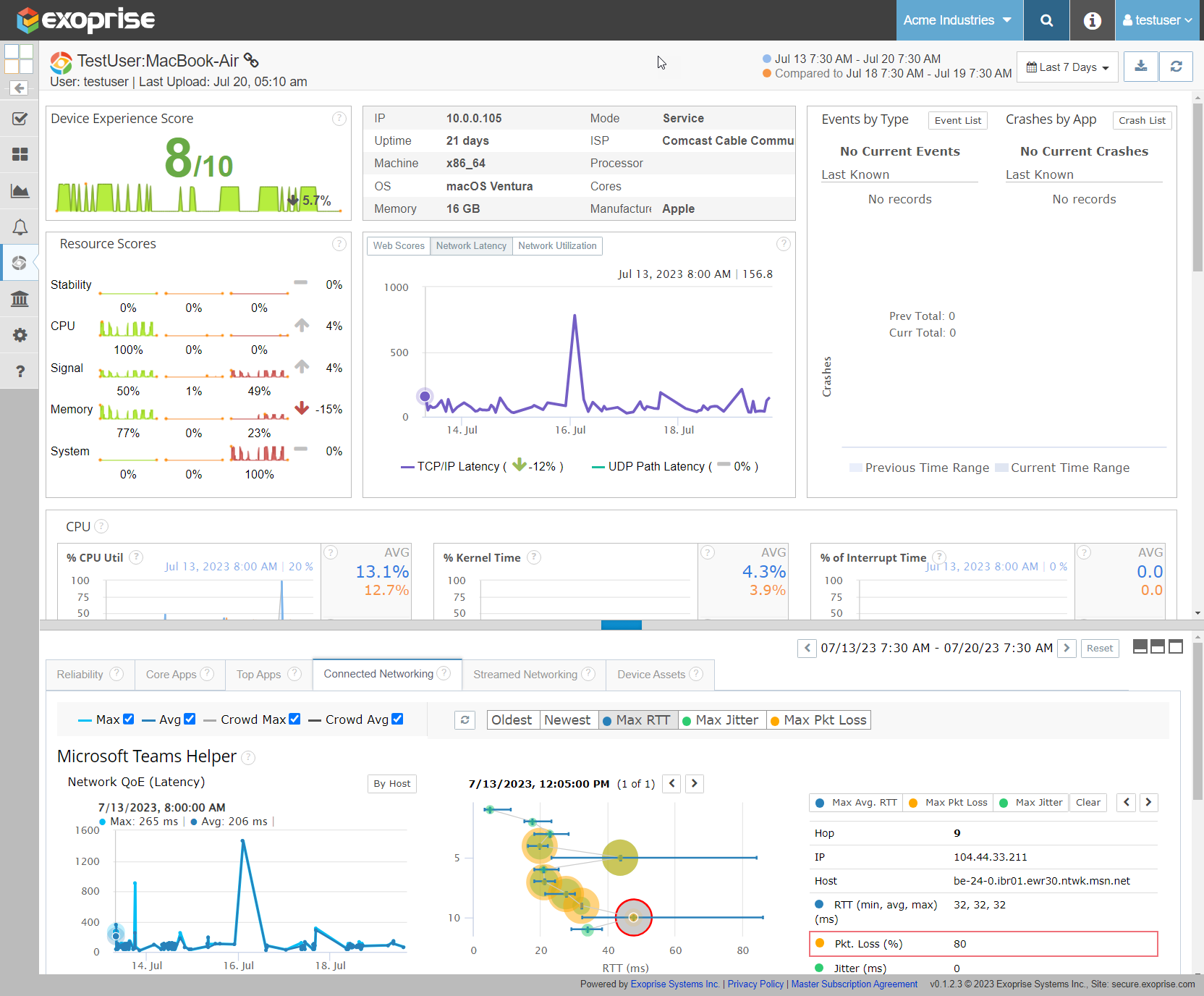Screen dimensions: 1204x996
Task: Open the Reliability tab
Action: tap(90, 675)
